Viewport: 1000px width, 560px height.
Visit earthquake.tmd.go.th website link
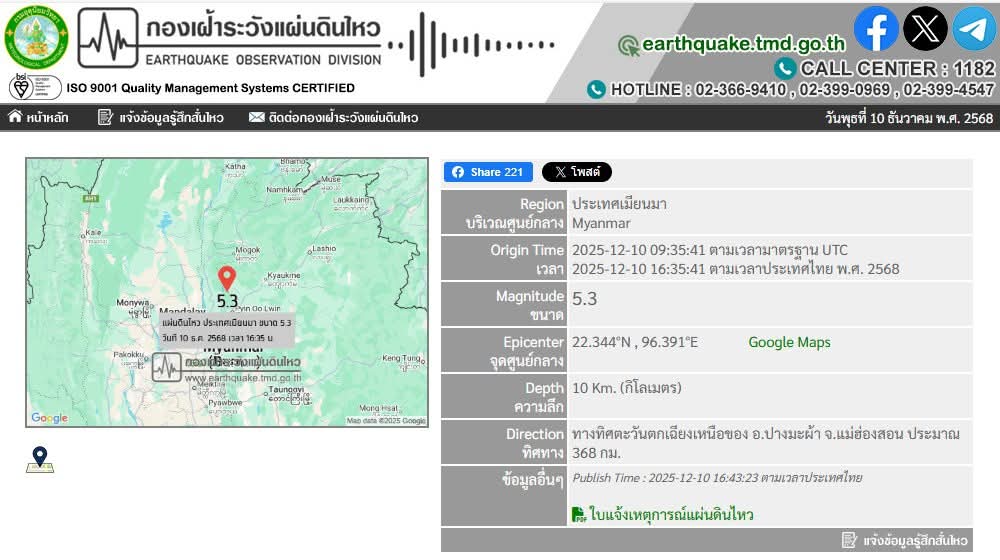click(743, 44)
